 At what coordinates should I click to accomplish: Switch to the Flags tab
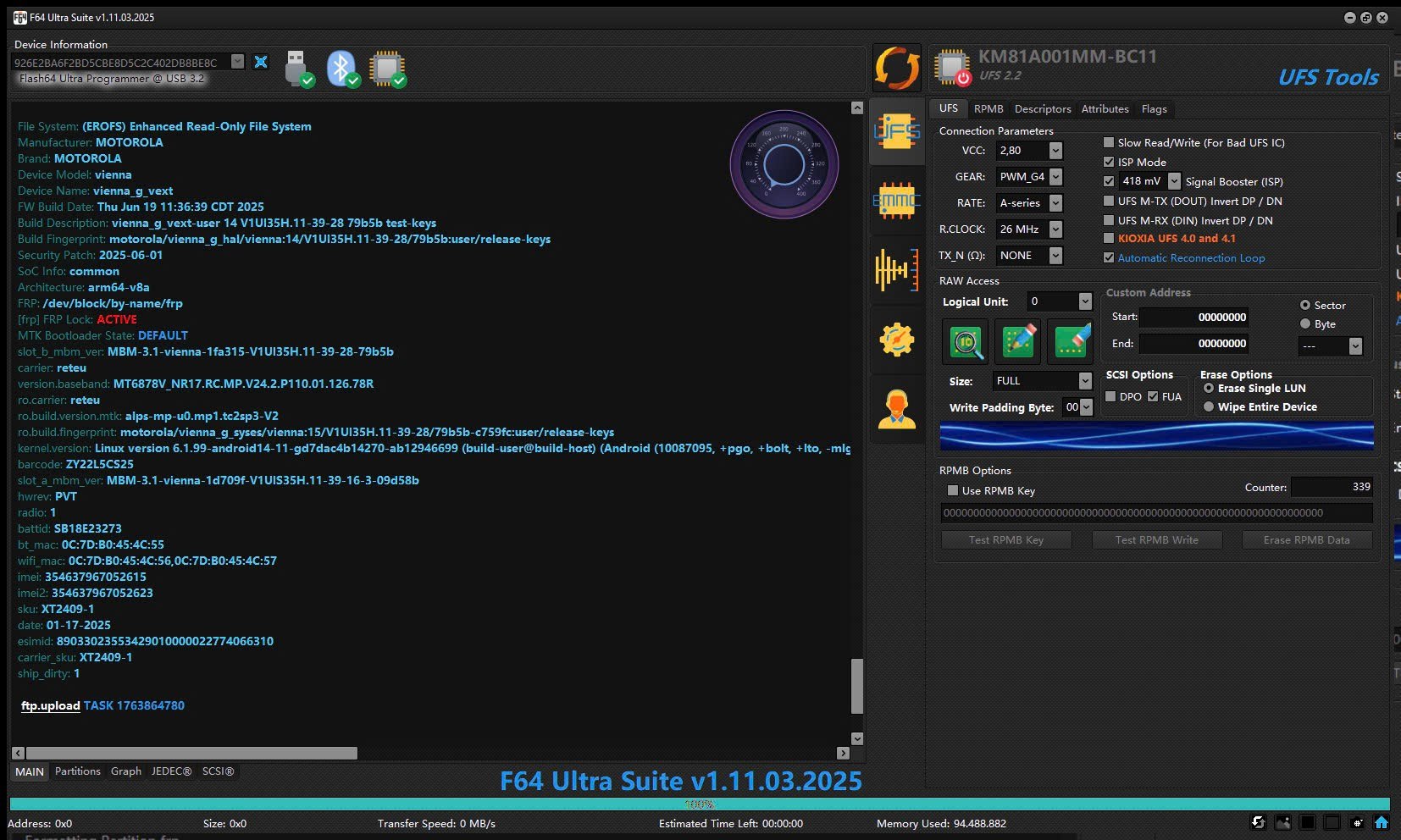pyautogui.click(x=1154, y=108)
